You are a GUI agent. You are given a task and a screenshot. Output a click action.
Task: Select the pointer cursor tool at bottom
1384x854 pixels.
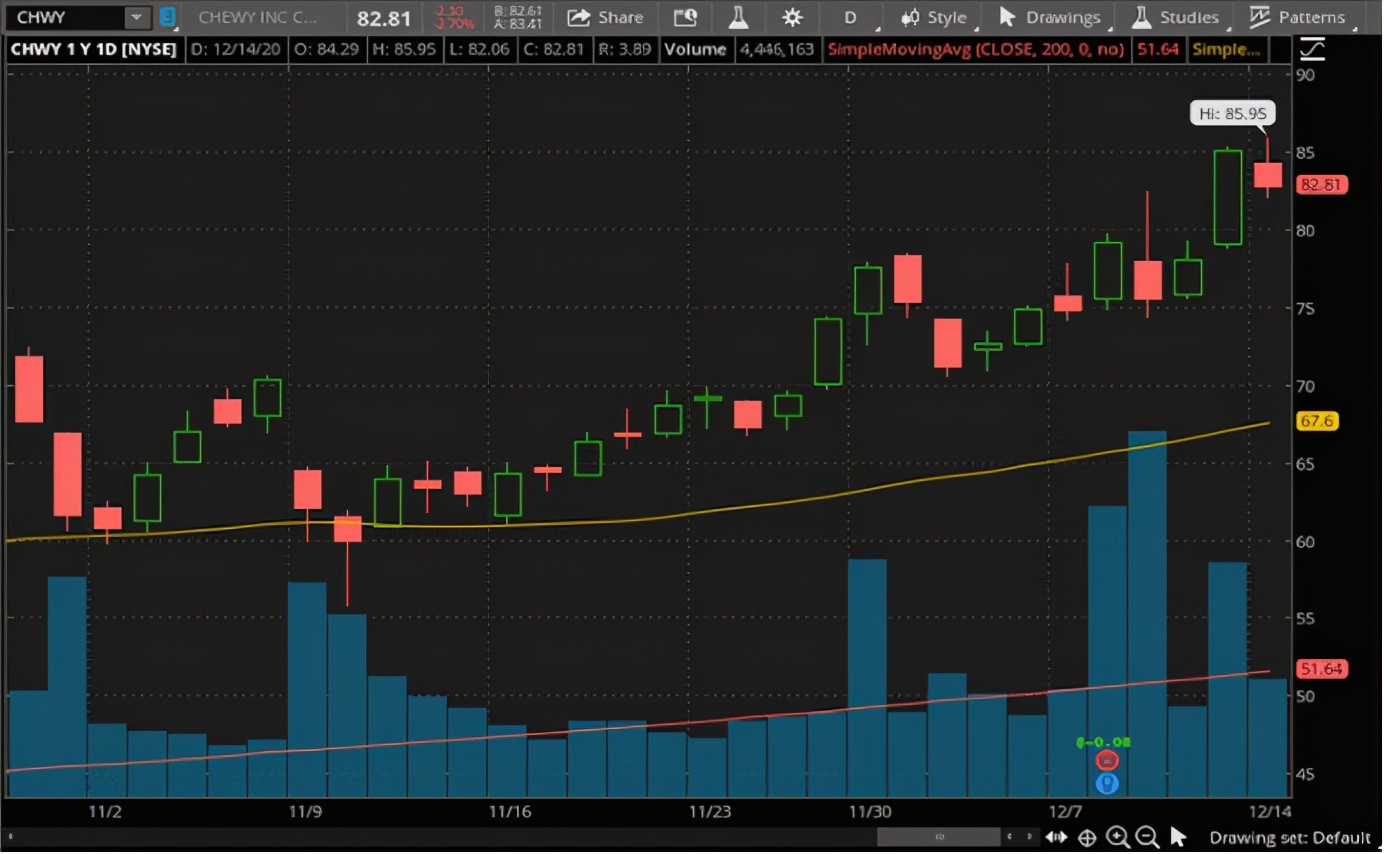[x=1178, y=838]
